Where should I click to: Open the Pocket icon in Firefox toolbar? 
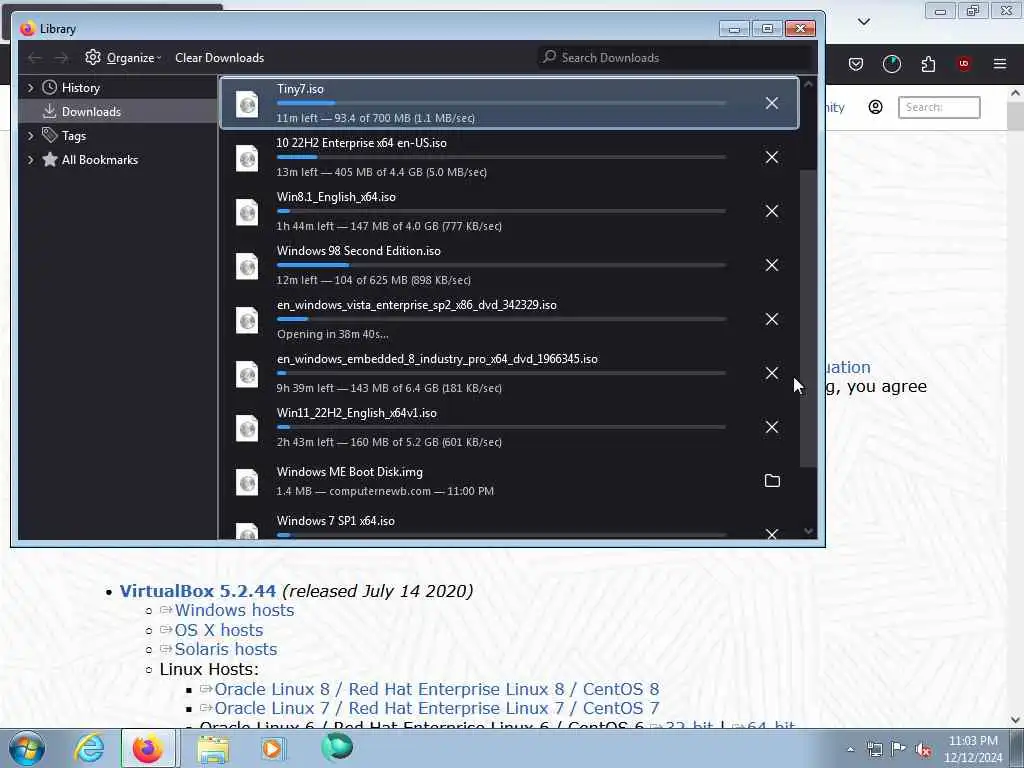point(856,64)
